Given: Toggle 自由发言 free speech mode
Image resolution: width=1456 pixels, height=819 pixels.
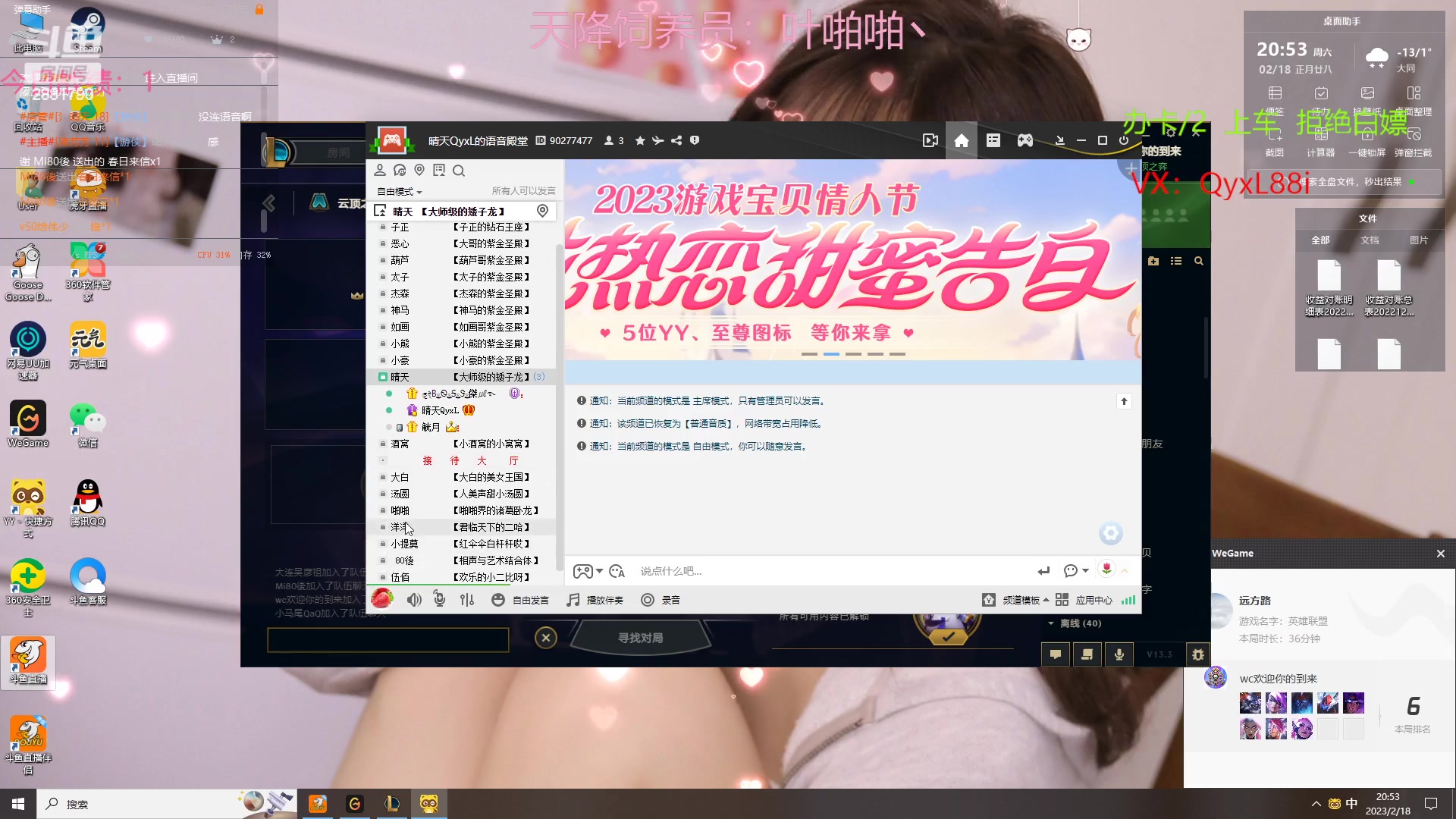Looking at the screenshot, I should click(520, 600).
